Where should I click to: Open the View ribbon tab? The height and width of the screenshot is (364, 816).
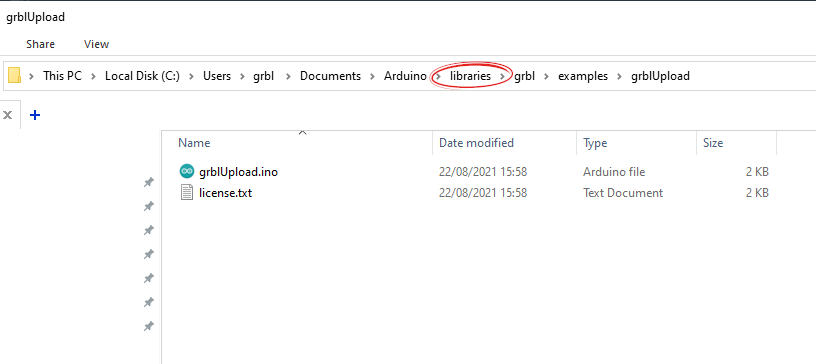pos(96,44)
